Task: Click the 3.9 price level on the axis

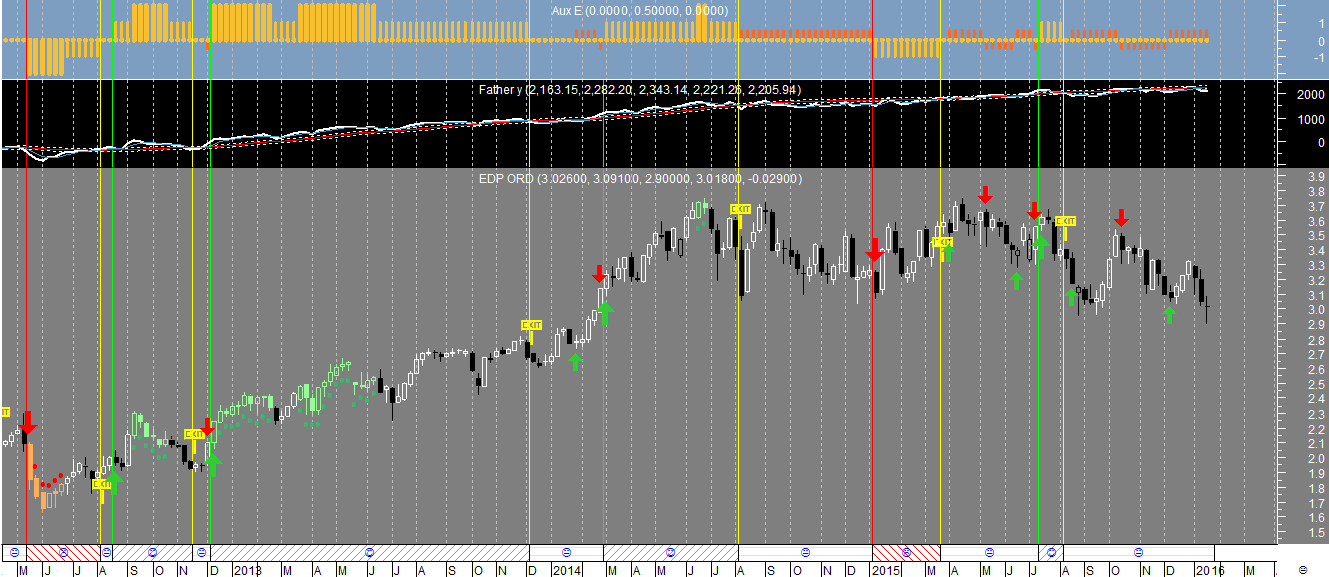Action: click(x=1316, y=177)
